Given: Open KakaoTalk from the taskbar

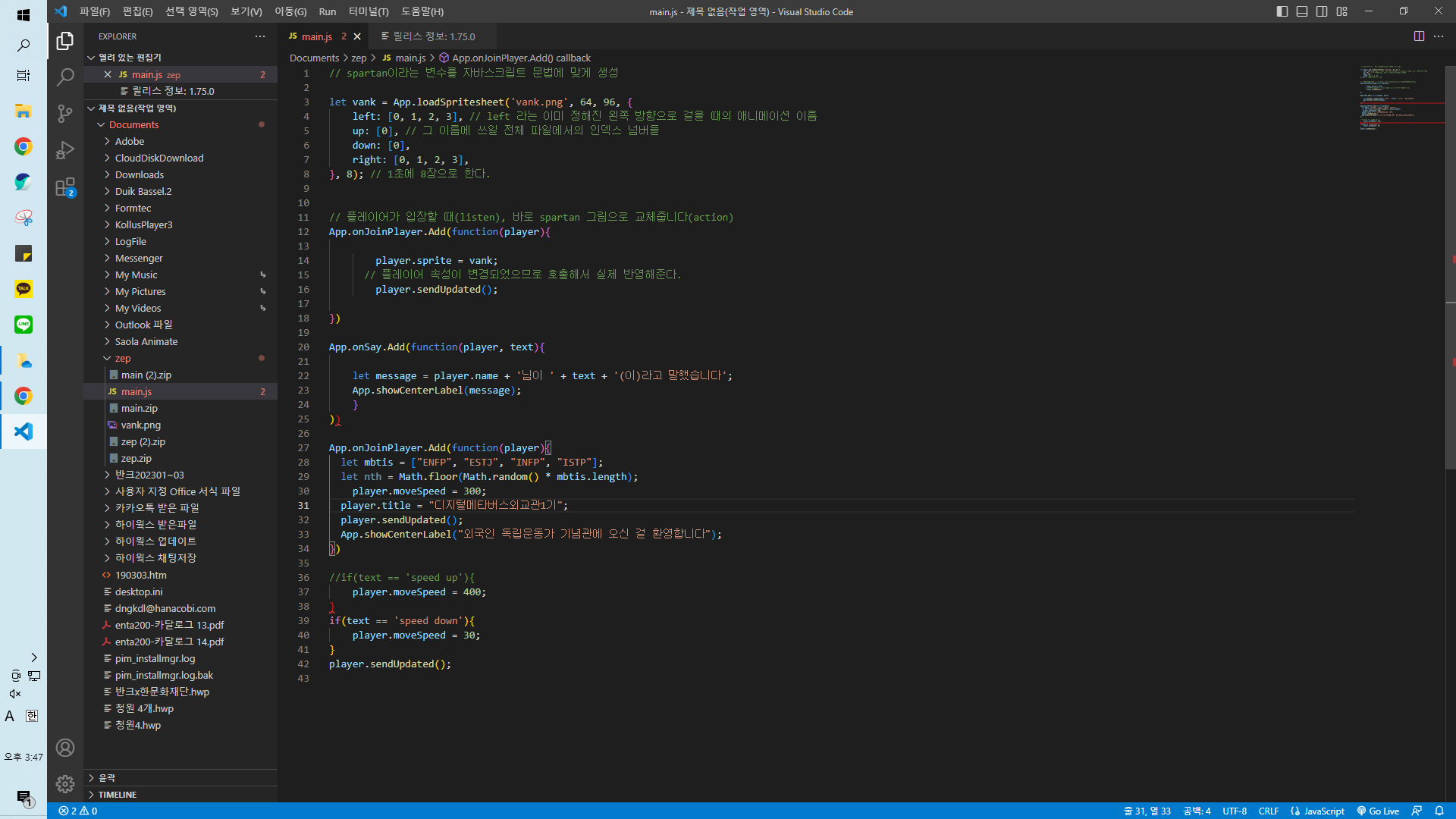Looking at the screenshot, I should 24,289.
